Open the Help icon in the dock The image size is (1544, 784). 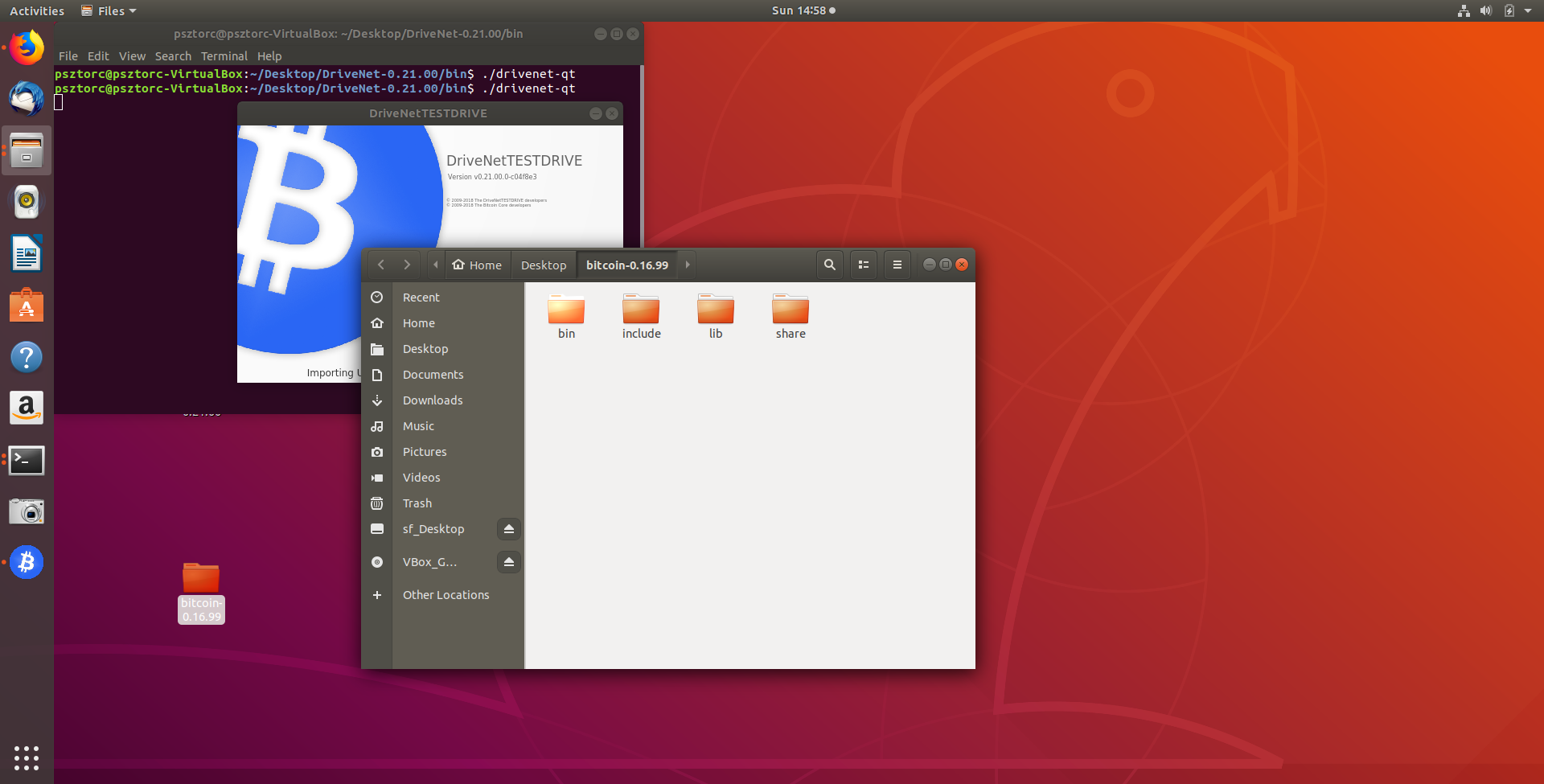coord(27,357)
